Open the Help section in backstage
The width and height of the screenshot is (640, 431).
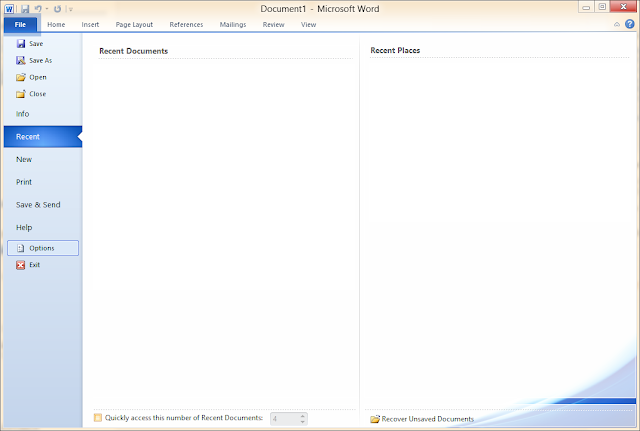[24, 228]
